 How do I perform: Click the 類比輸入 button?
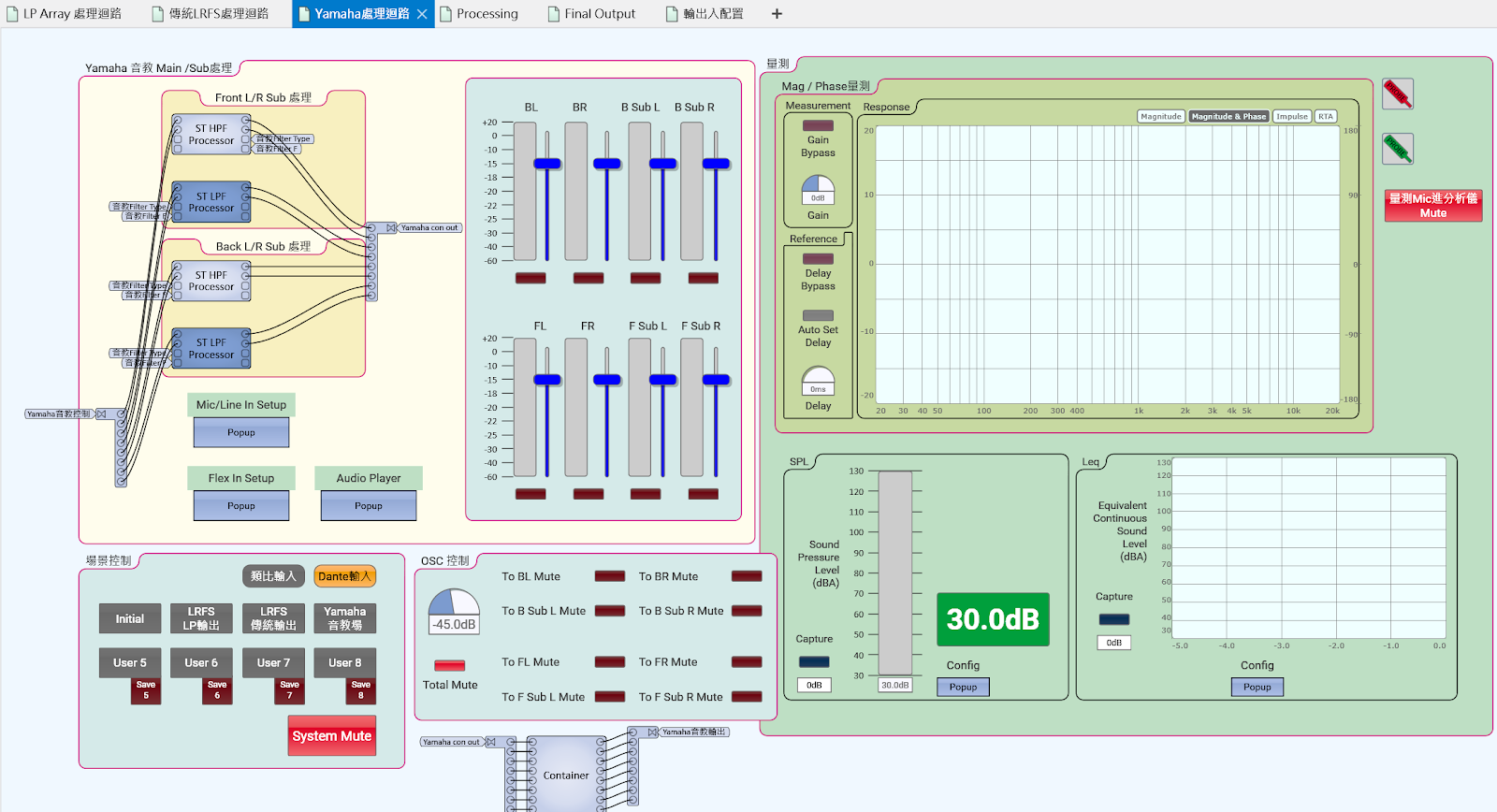click(273, 576)
